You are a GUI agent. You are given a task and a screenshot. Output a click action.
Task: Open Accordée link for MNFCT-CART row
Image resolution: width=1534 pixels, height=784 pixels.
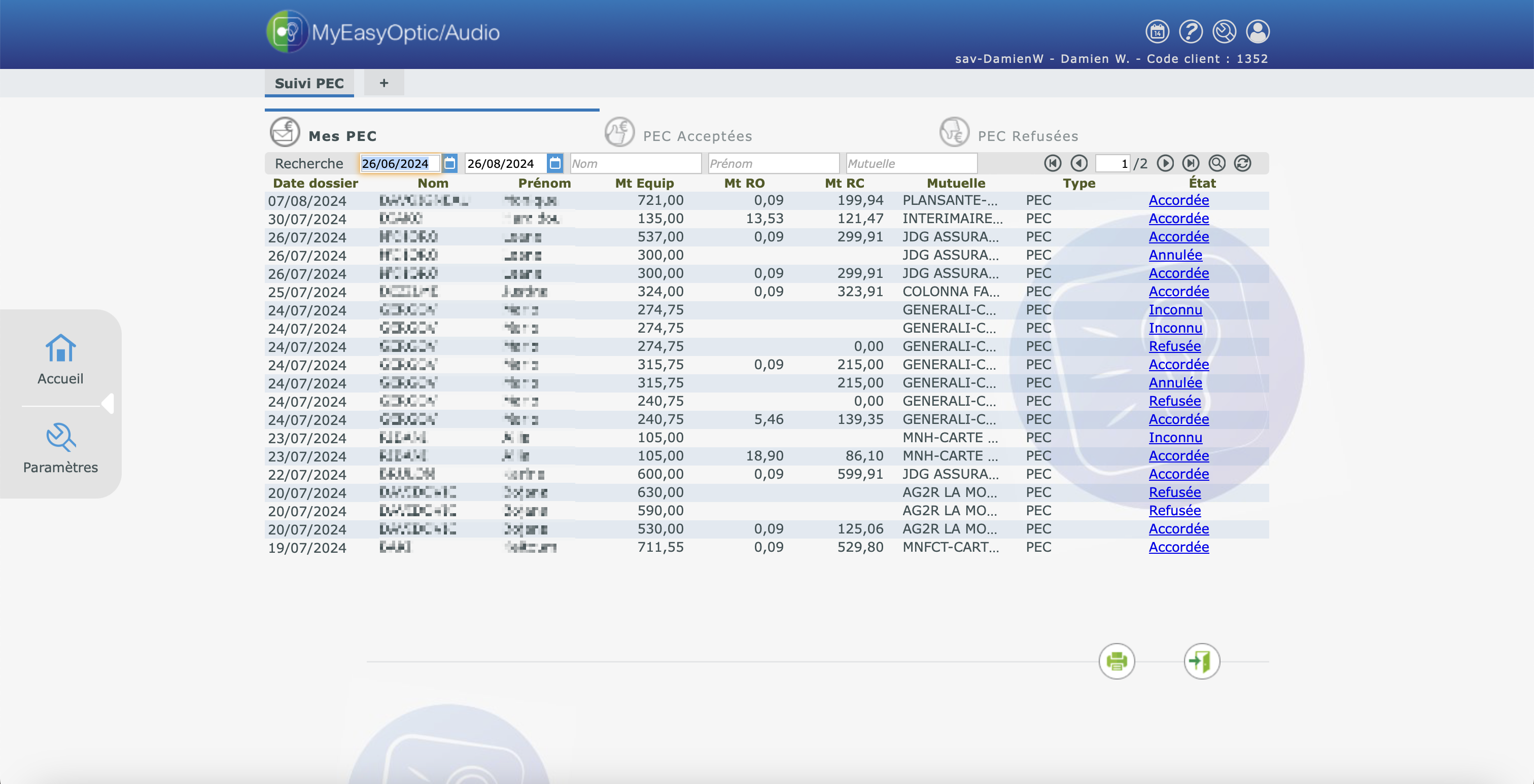1178,548
